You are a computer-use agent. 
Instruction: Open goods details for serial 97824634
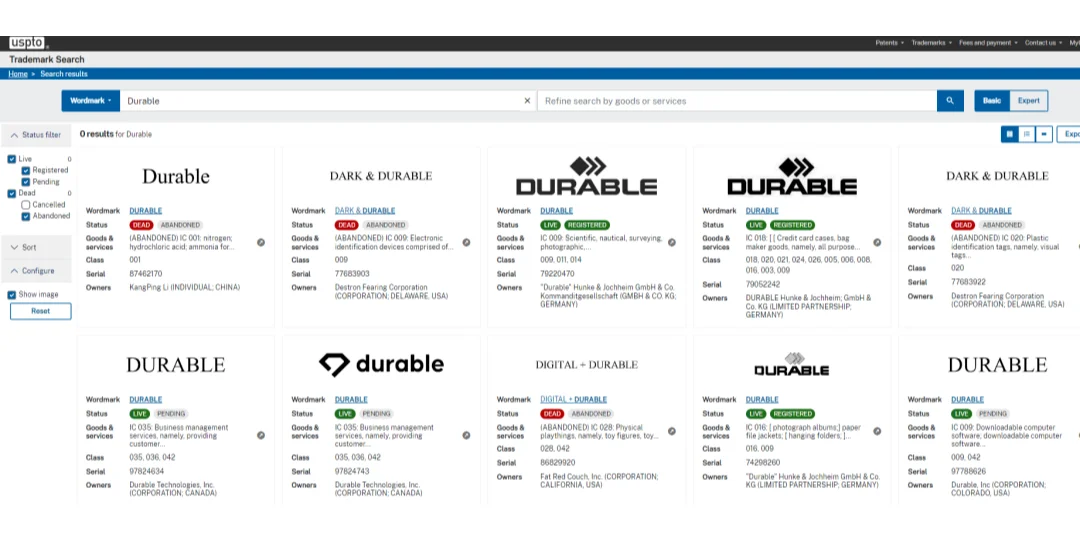tap(261, 435)
